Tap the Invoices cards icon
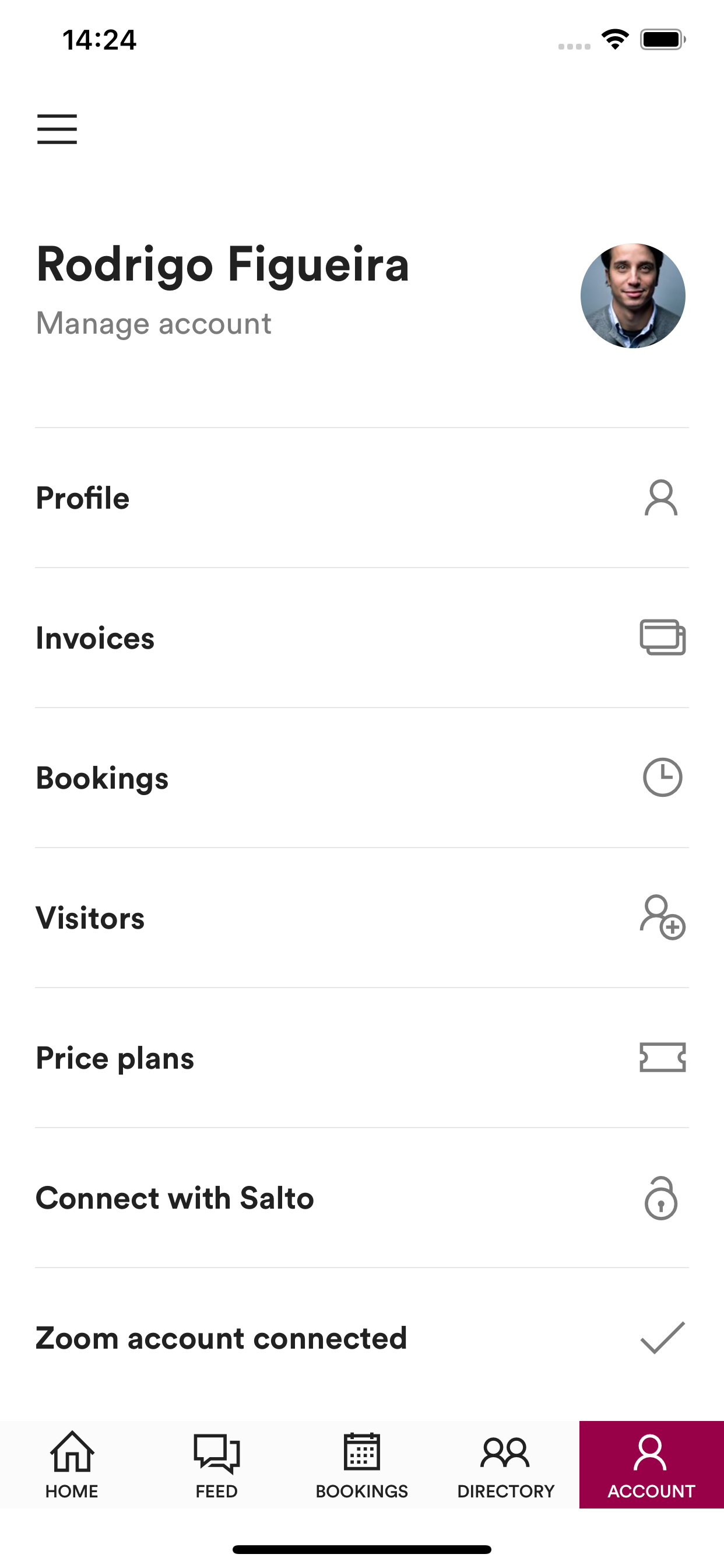The height and width of the screenshot is (1568, 724). (x=663, y=638)
